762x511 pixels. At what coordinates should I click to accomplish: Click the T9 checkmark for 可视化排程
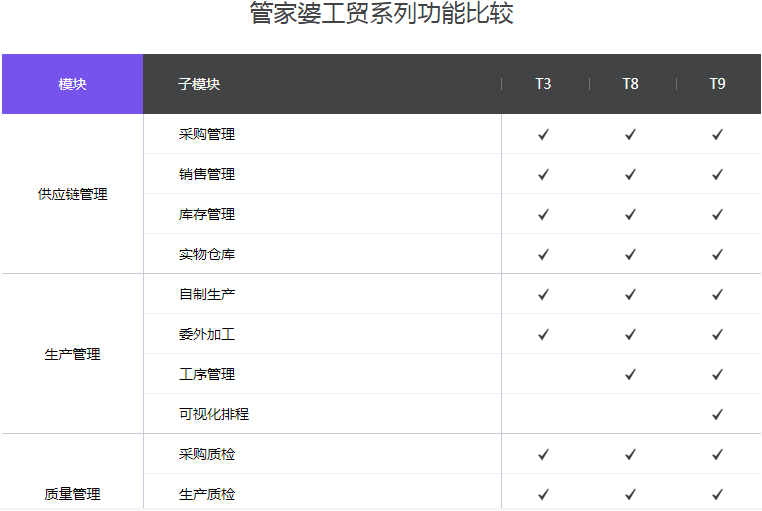(x=717, y=414)
